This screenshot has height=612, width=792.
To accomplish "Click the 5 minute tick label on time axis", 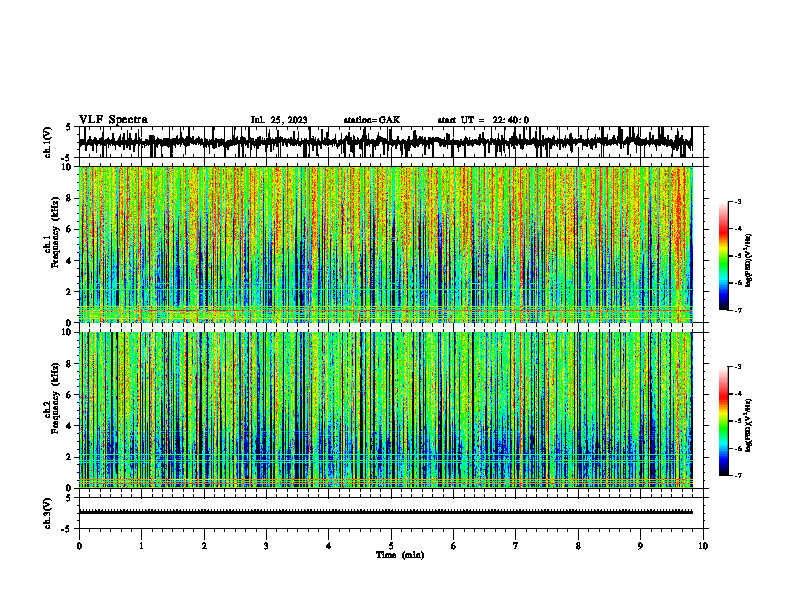I will point(391,546).
